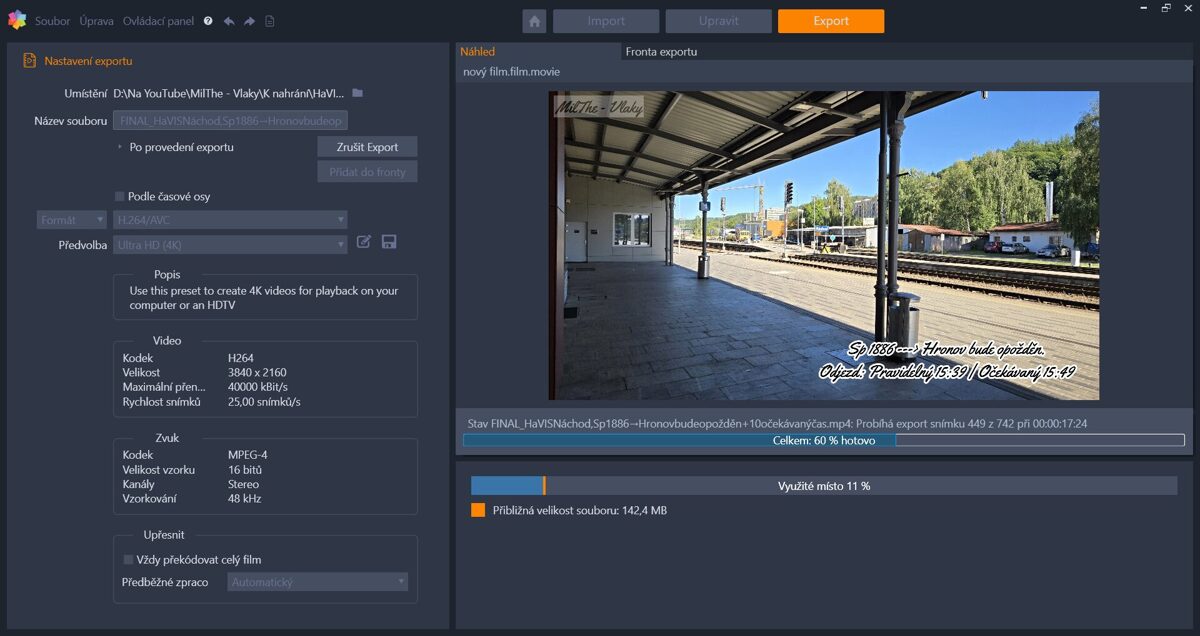Expand the Po provedení exportu section
The height and width of the screenshot is (636, 1200).
point(119,147)
